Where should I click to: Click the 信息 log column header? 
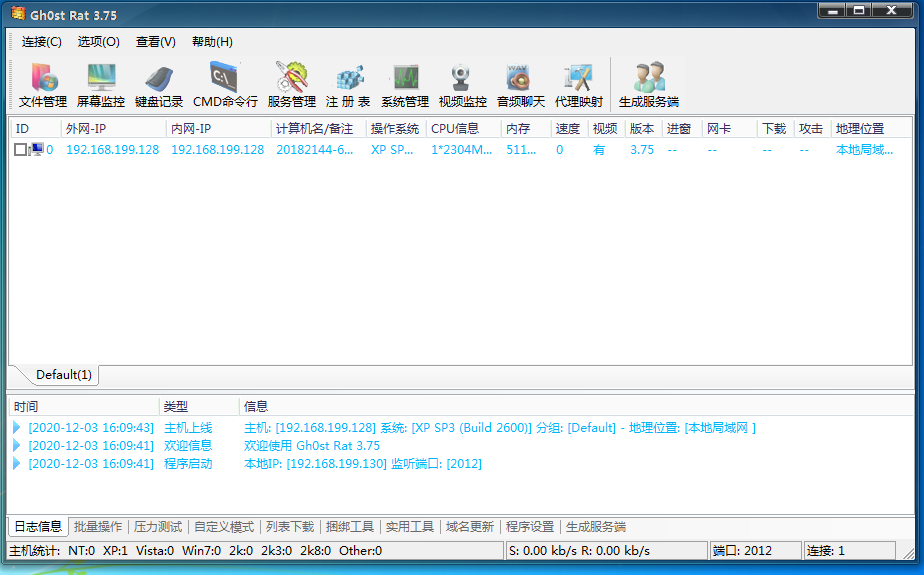[576, 407]
